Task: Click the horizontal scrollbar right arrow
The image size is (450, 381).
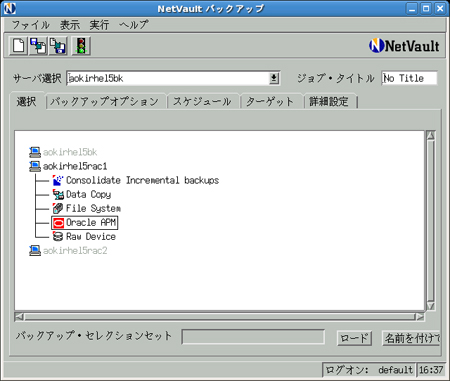Action: pos(420,317)
